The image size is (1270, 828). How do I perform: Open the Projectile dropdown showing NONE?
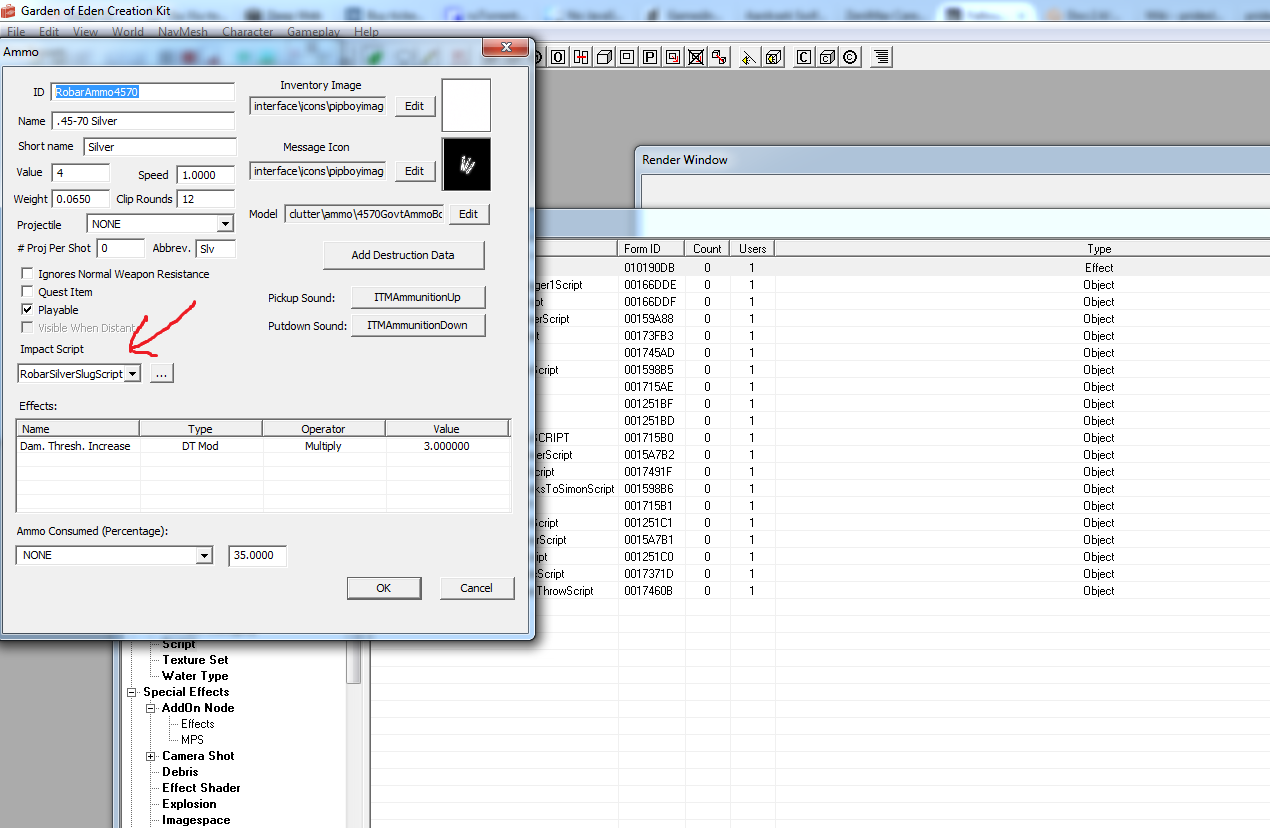pyautogui.click(x=225, y=224)
